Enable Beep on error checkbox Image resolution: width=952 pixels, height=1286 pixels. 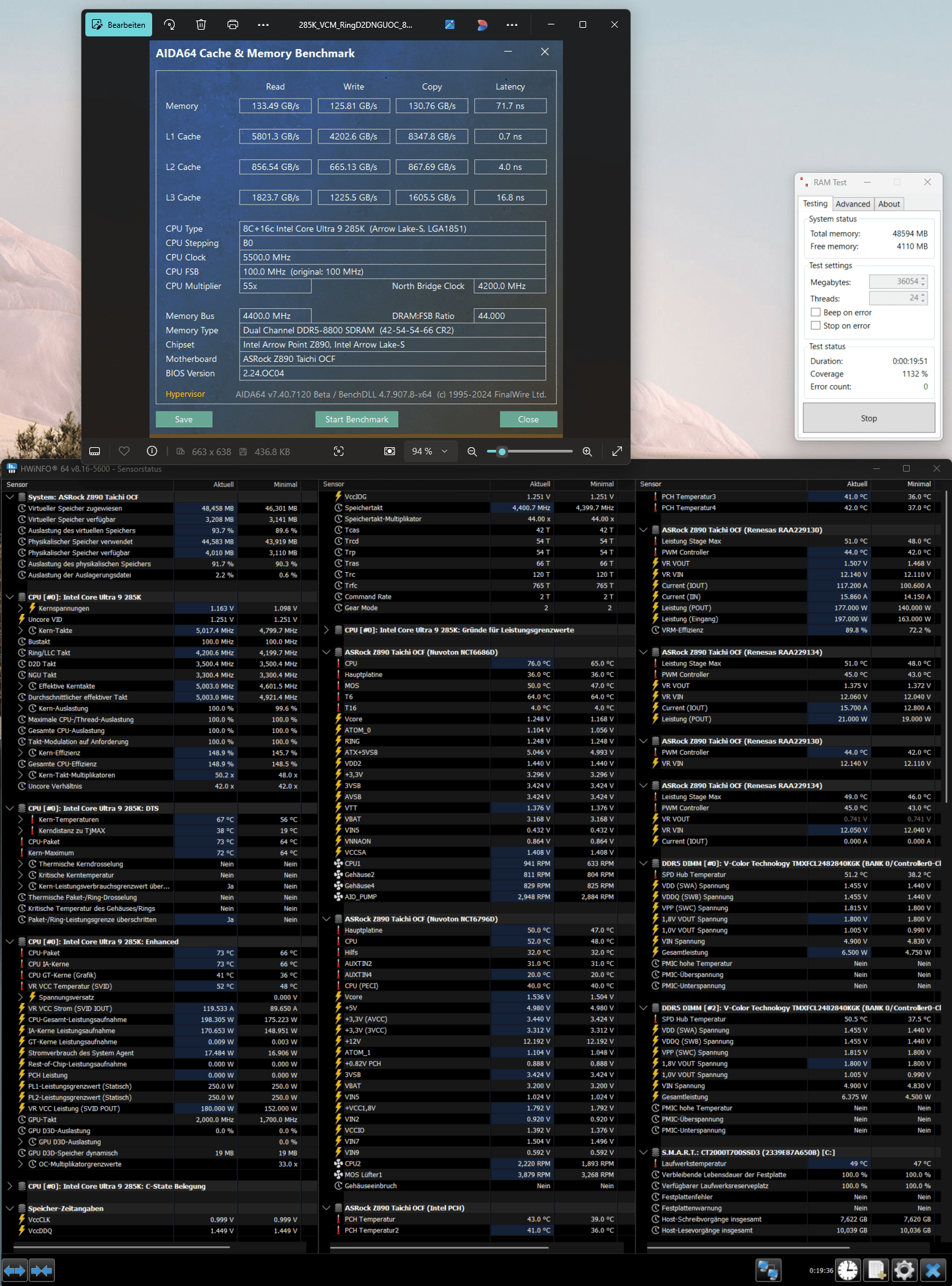click(x=816, y=312)
